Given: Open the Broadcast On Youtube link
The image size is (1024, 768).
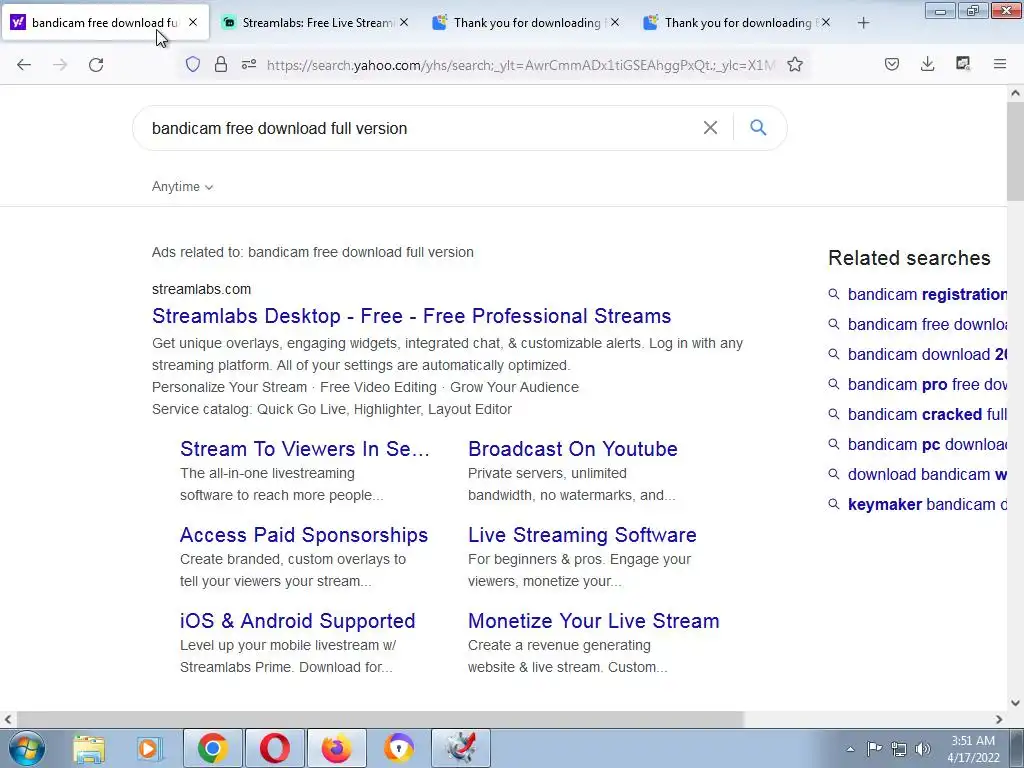Looking at the screenshot, I should (x=573, y=449).
